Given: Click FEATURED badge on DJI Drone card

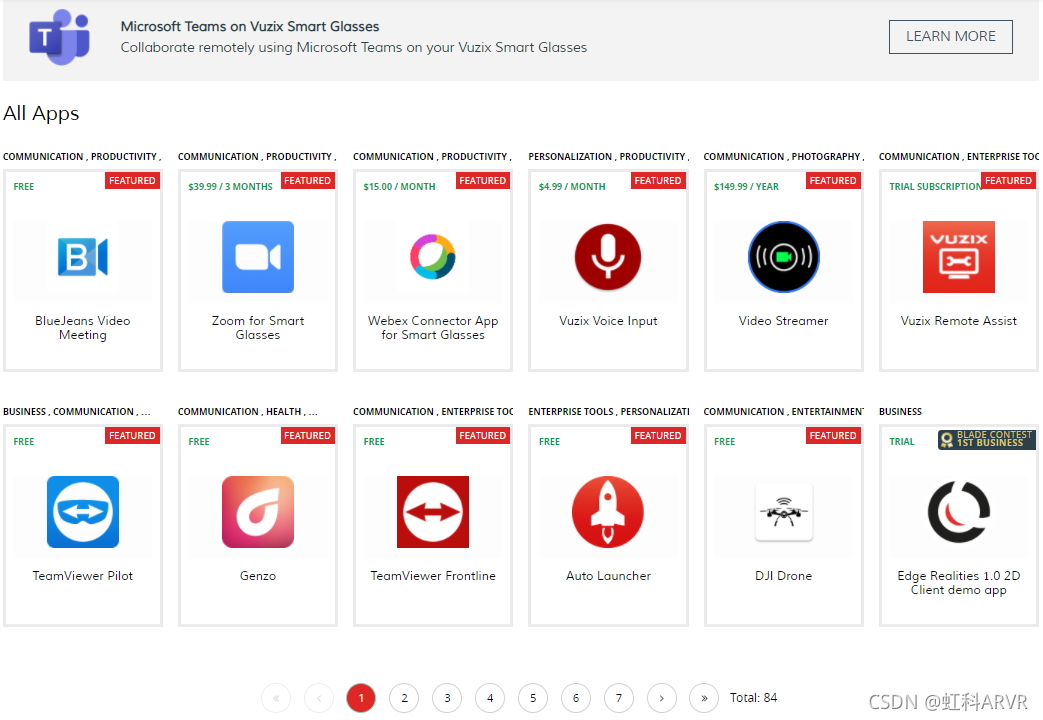Looking at the screenshot, I should [x=833, y=435].
